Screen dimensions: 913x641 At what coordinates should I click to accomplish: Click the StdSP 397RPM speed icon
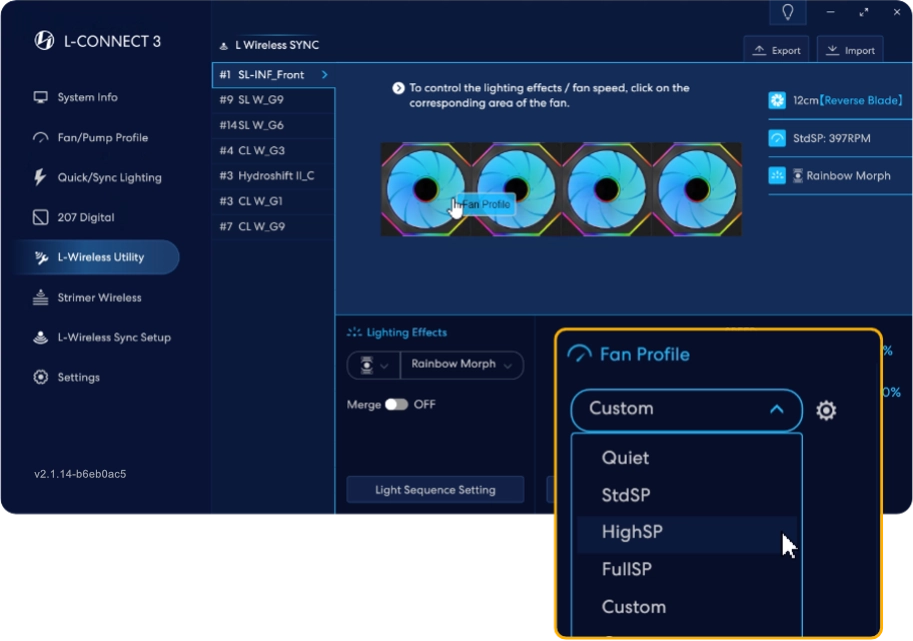click(777, 138)
